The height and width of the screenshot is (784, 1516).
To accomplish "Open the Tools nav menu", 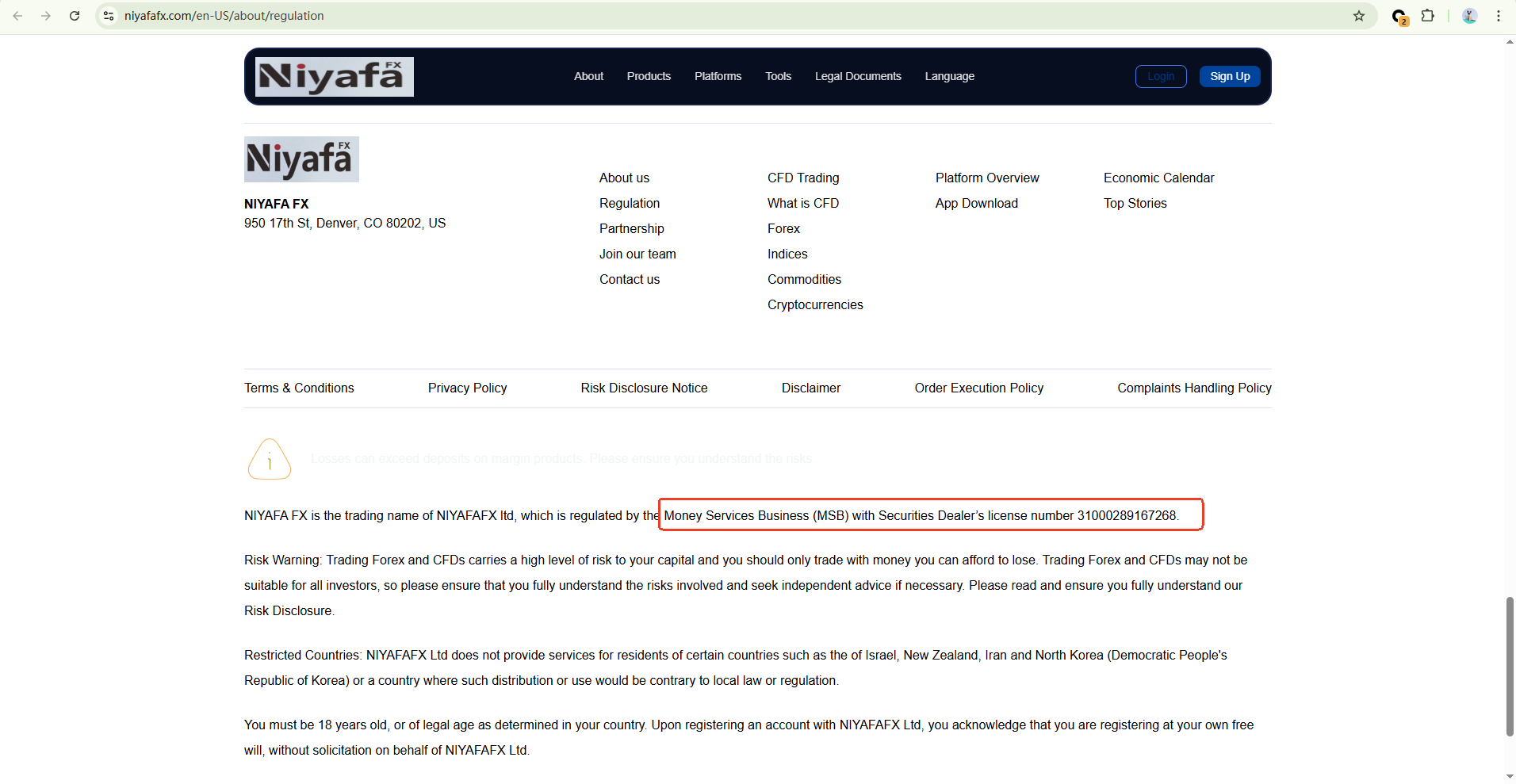I will tap(778, 76).
